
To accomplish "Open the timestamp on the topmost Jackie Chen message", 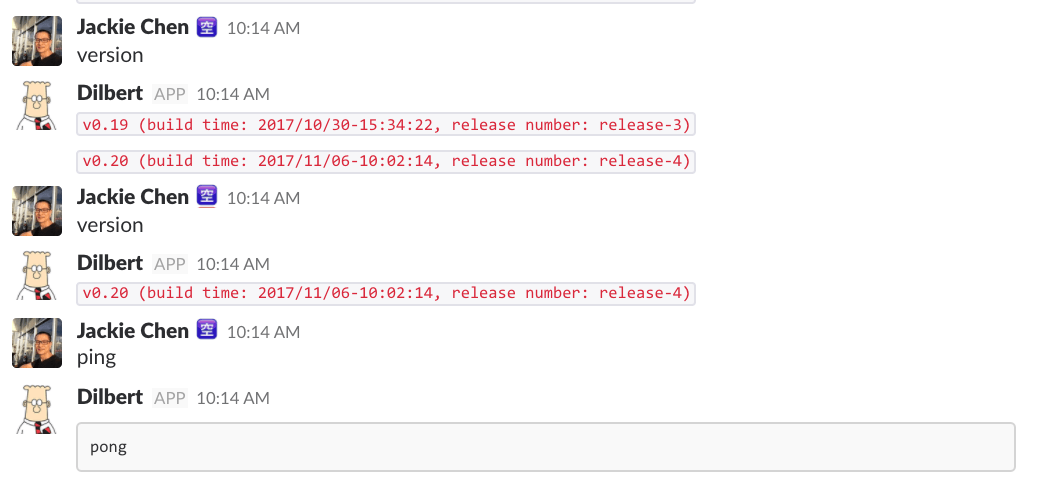I will click(x=263, y=28).
